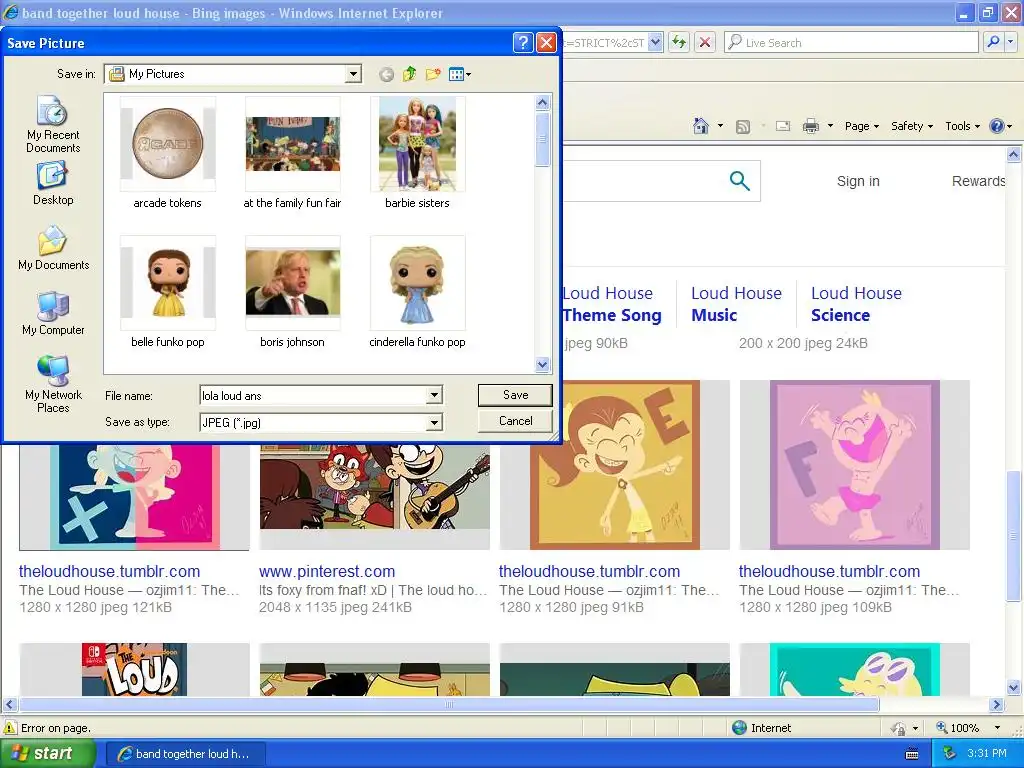1024x768 pixels.
Task: Open the Print options dropdown arrow
Action: (830, 126)
